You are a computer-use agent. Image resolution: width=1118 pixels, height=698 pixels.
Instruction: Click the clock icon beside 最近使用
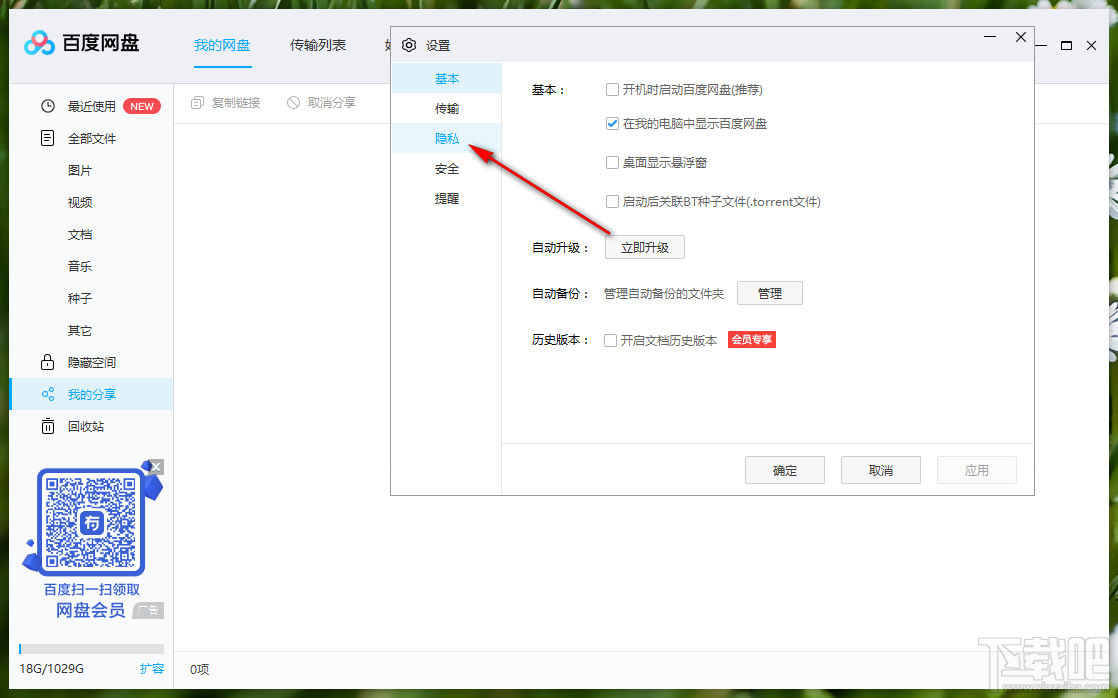tap(48, 106)
